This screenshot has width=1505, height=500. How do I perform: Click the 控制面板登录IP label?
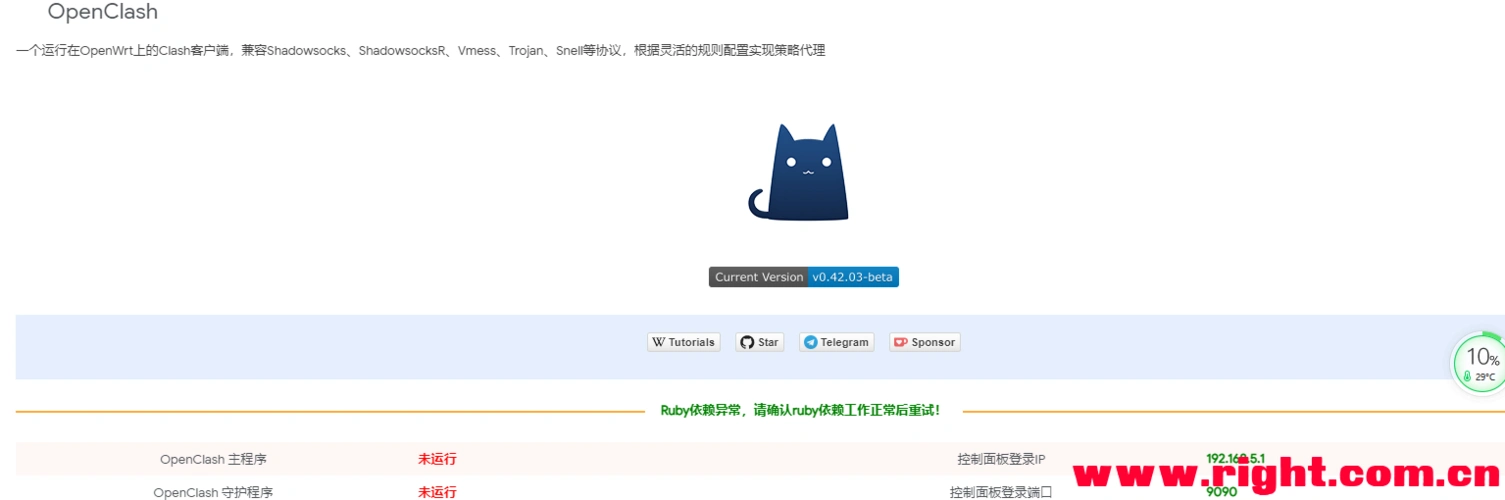[1001, 459]
